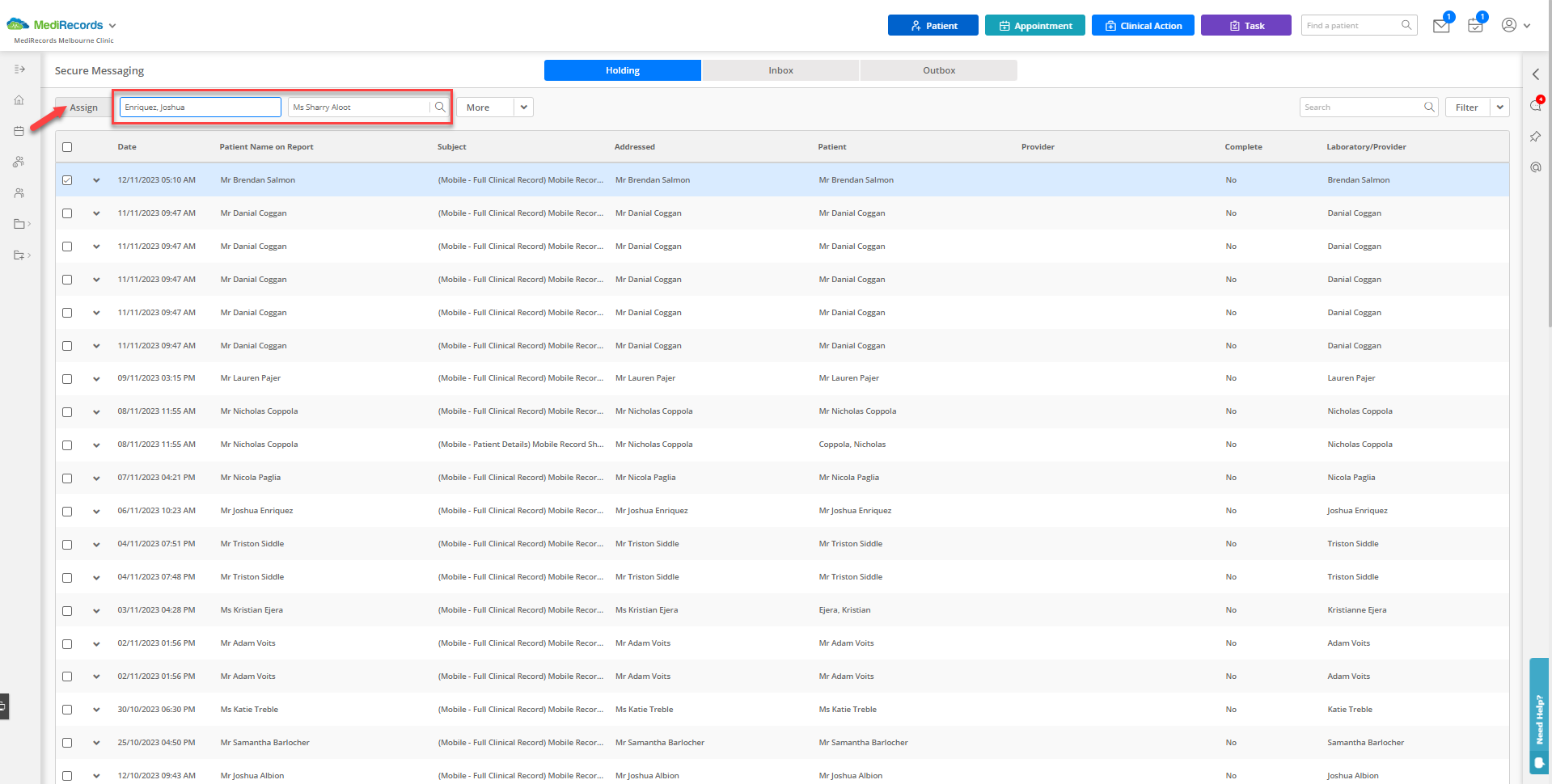Click the pin icon on right panel
The height and width of the screenshot is (784, 1552).
[1535, 137]
